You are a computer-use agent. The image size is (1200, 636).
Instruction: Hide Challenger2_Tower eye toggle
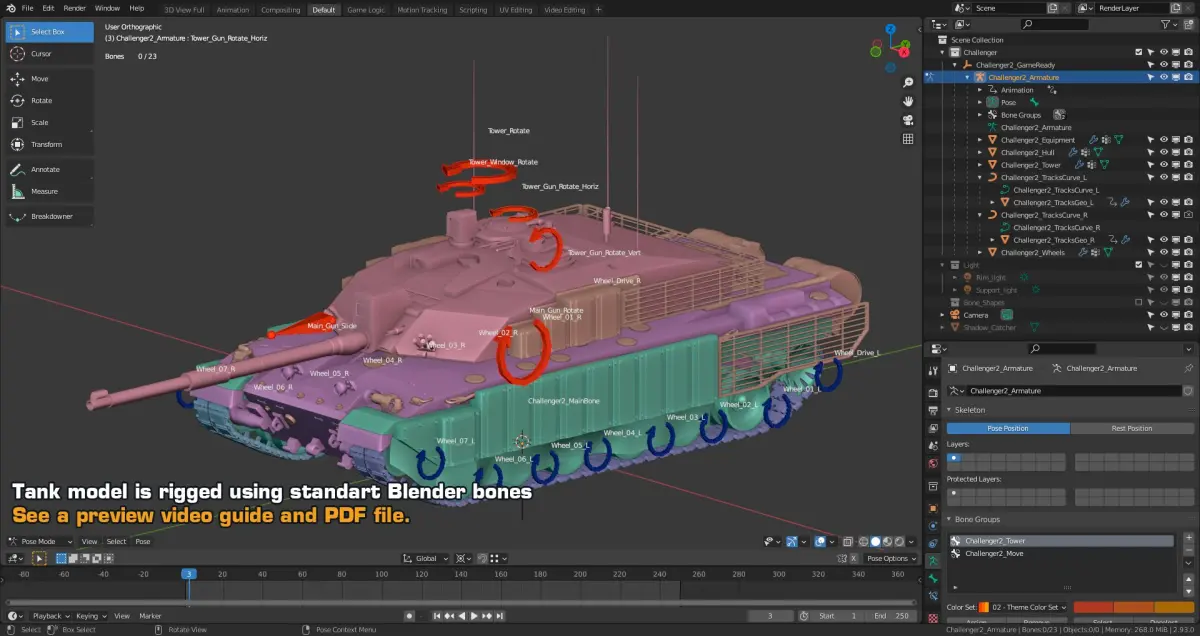click(1164, 165)
